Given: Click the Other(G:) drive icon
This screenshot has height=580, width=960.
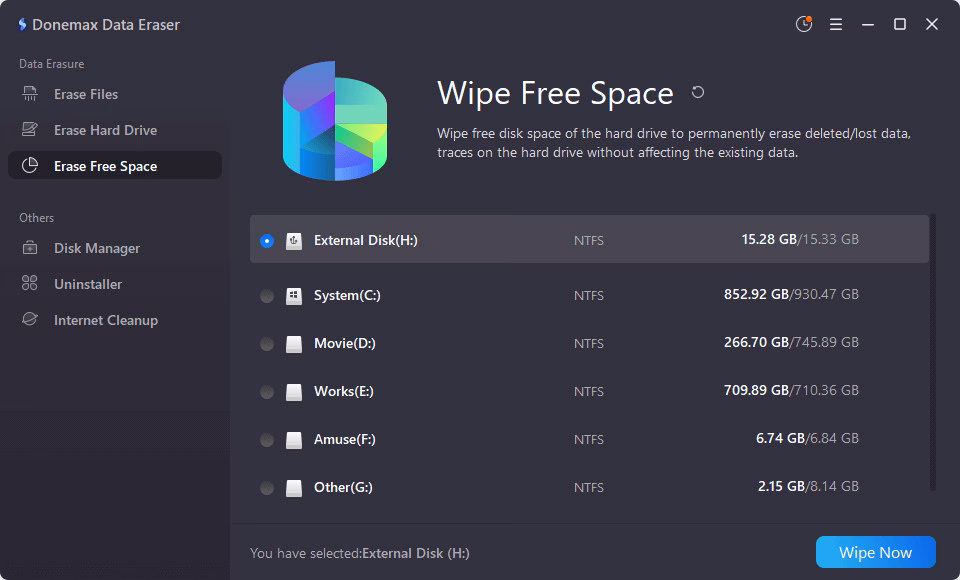Looking at the screenshot, I should tap(294, 488).
